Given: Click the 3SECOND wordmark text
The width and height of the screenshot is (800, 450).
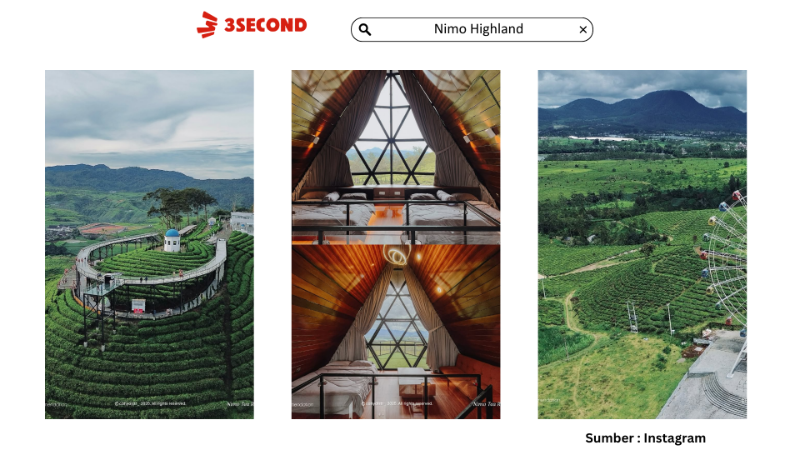Looking at the screenshot, I should click(x=265, y=25).
